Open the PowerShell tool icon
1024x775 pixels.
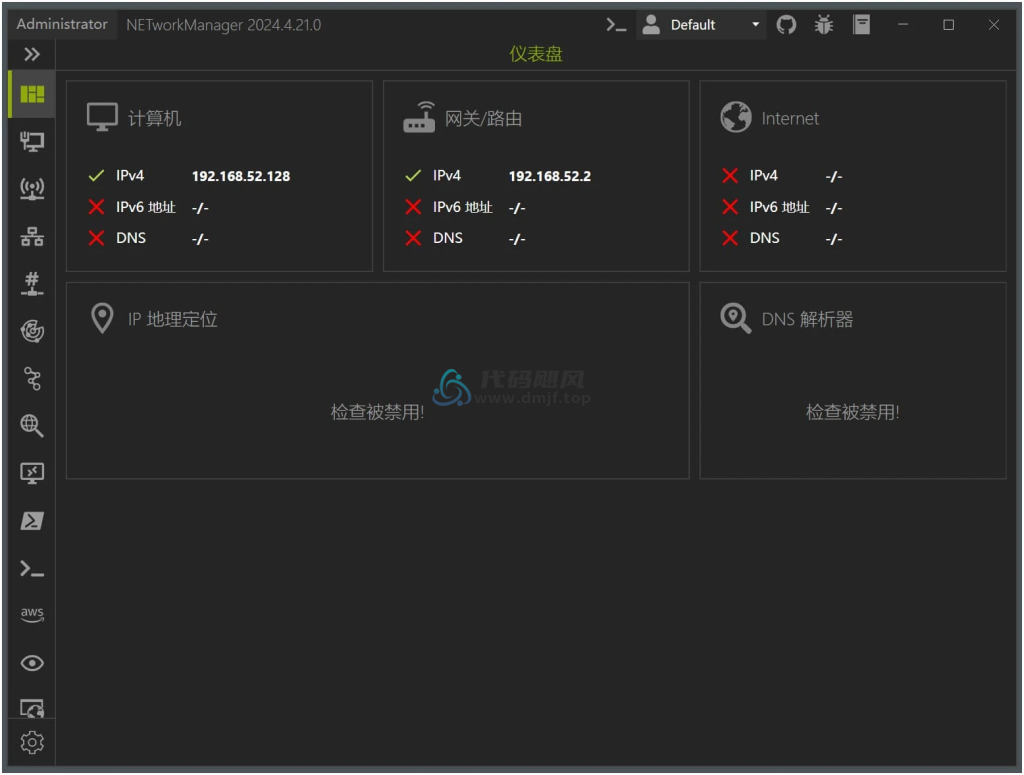coord(32,521)
